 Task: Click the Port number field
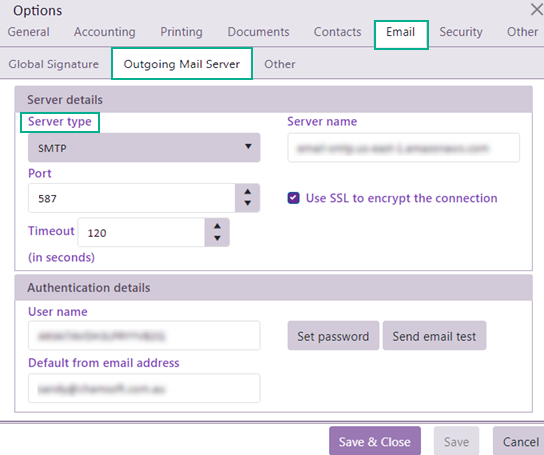pyautogui.click(x=131, y=198)
